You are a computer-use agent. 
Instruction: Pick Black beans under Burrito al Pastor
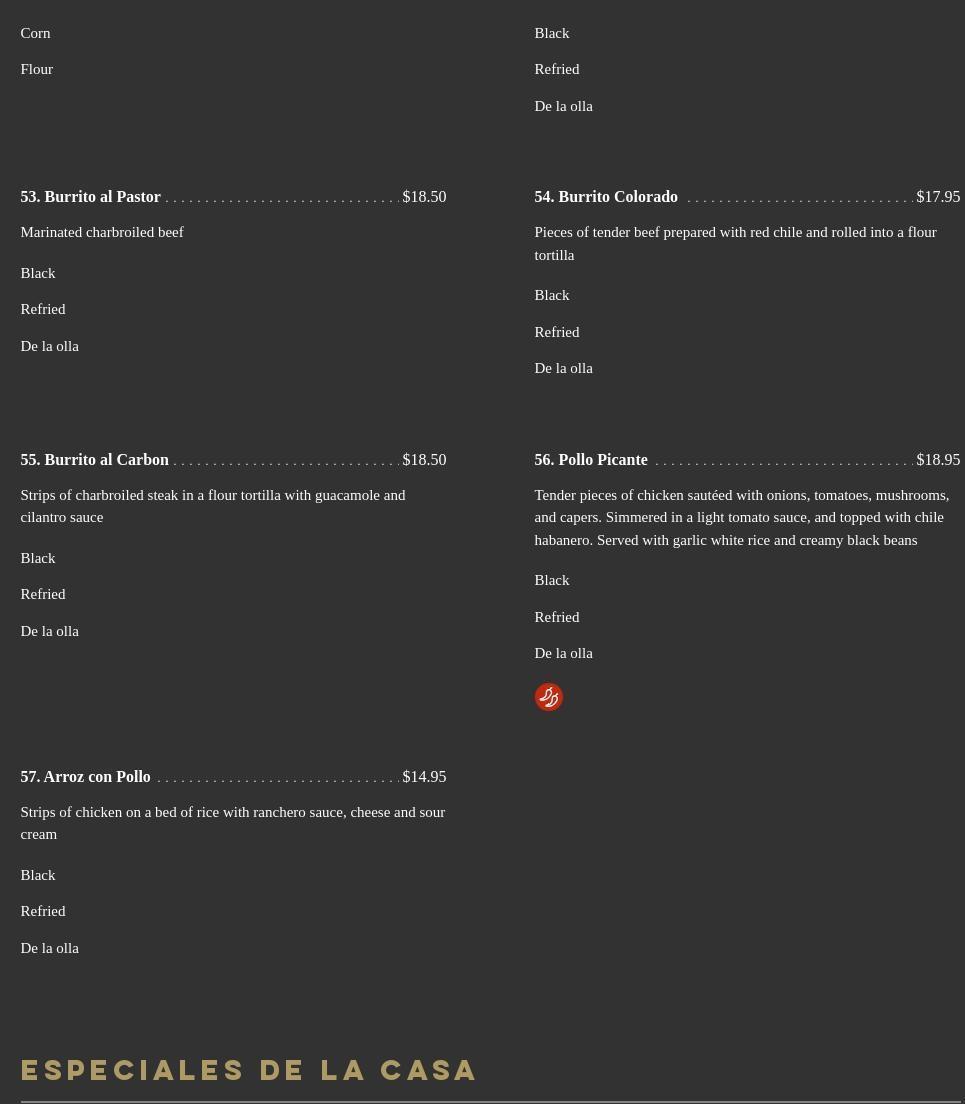[x=38, y=273]
